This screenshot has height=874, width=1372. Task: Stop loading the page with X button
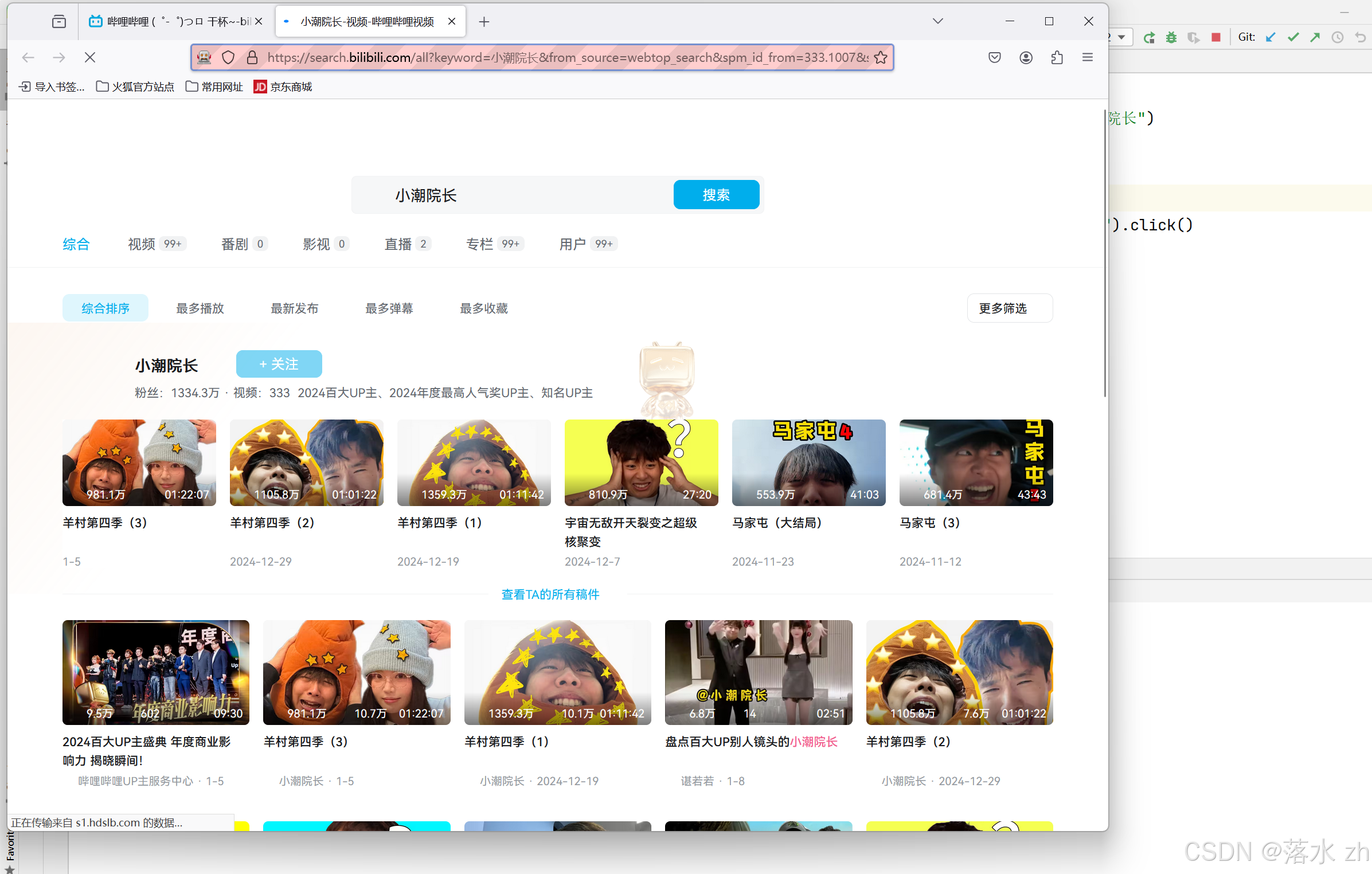90,57
